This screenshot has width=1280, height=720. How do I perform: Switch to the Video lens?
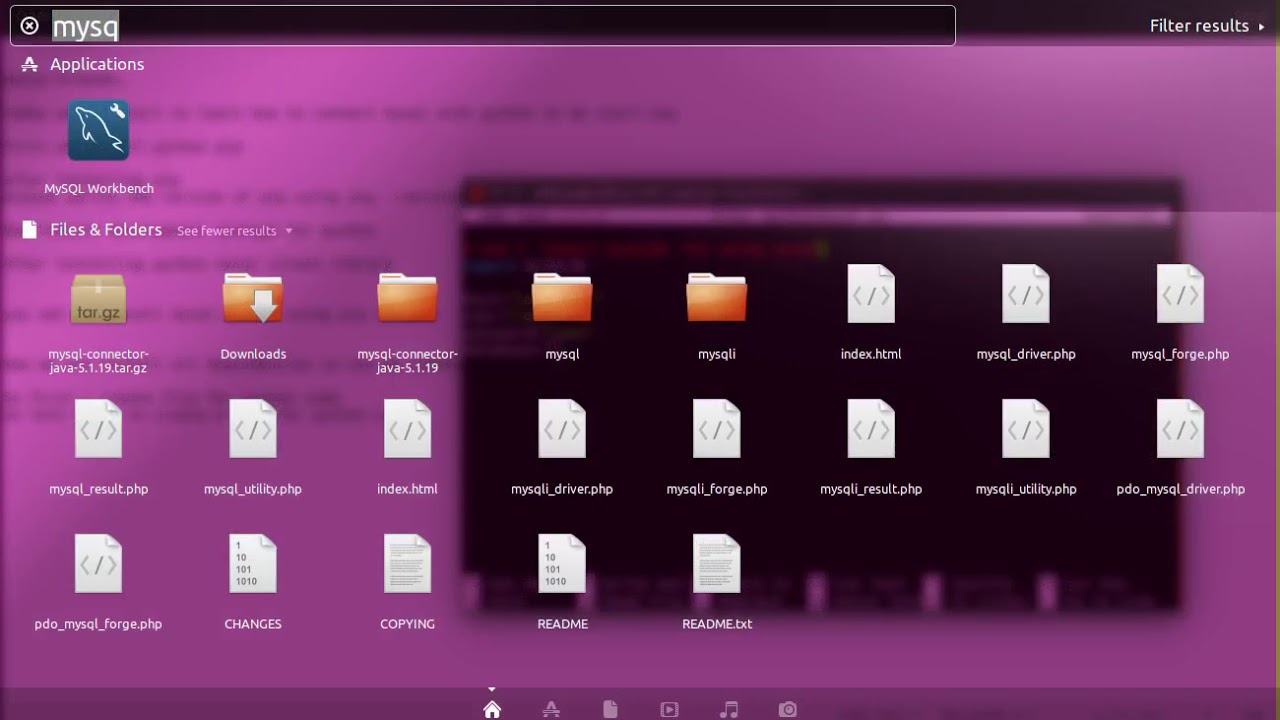tap(669, 709)
